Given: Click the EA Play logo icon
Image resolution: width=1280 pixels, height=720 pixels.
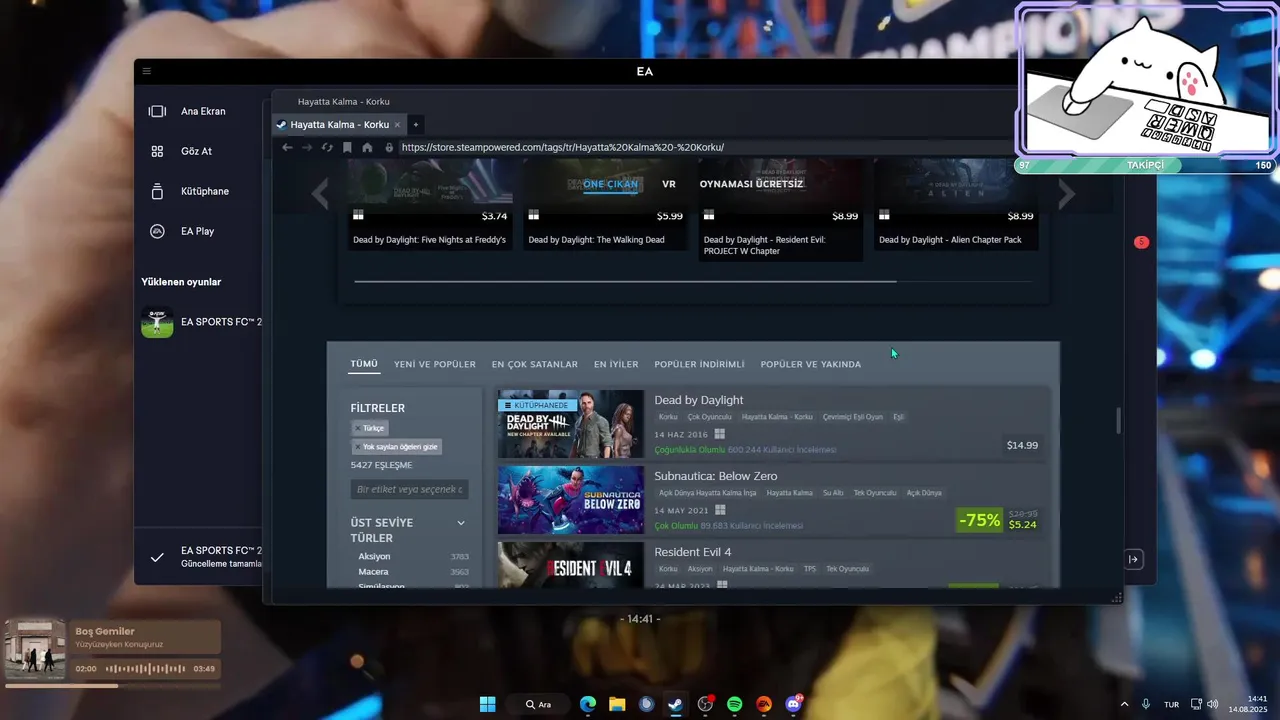Looking at the screenshot, I should (157, 231).
